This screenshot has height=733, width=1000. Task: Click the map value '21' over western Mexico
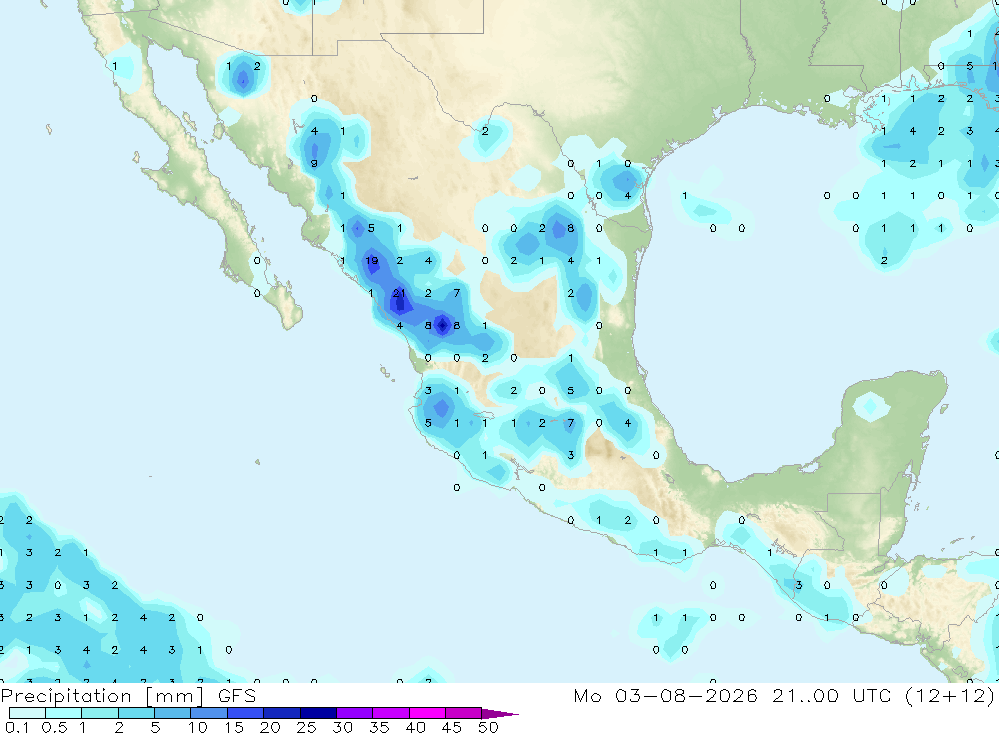click(399, 293)
